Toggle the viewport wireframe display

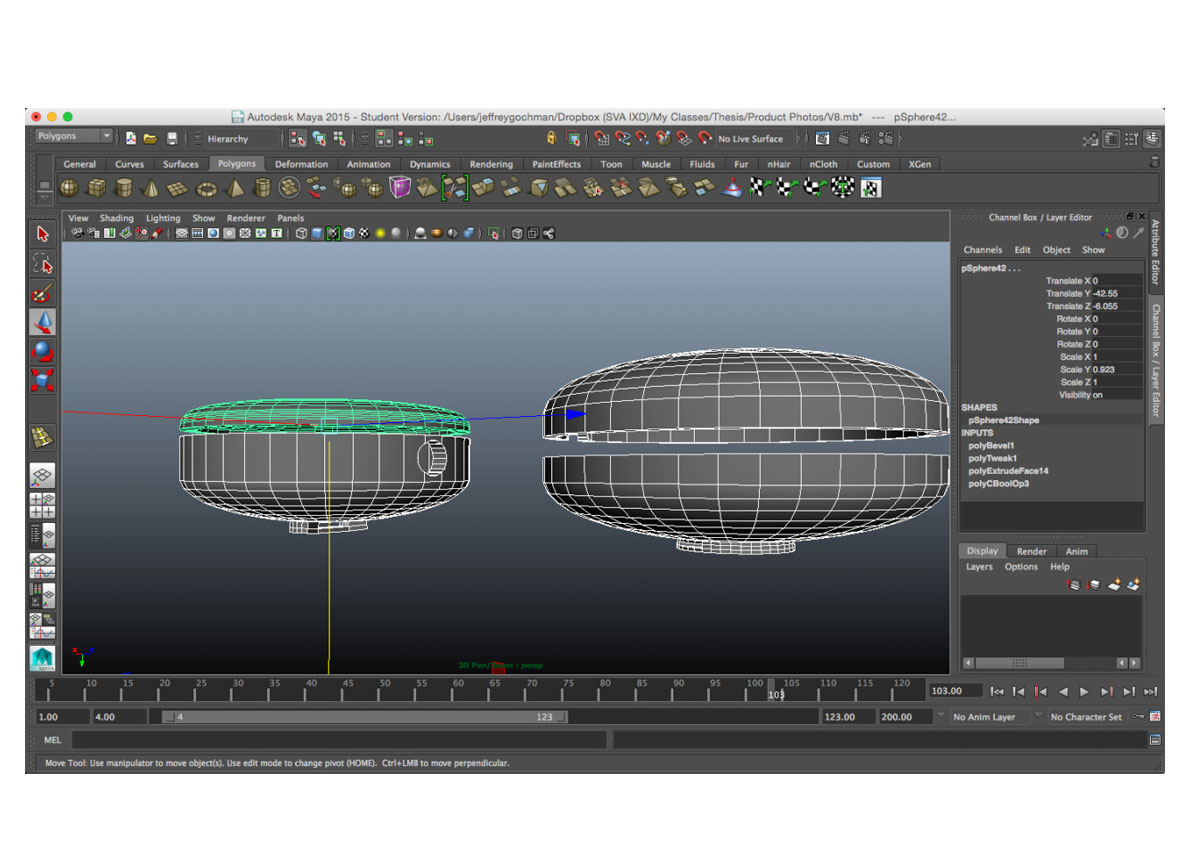tap(301, 234)
